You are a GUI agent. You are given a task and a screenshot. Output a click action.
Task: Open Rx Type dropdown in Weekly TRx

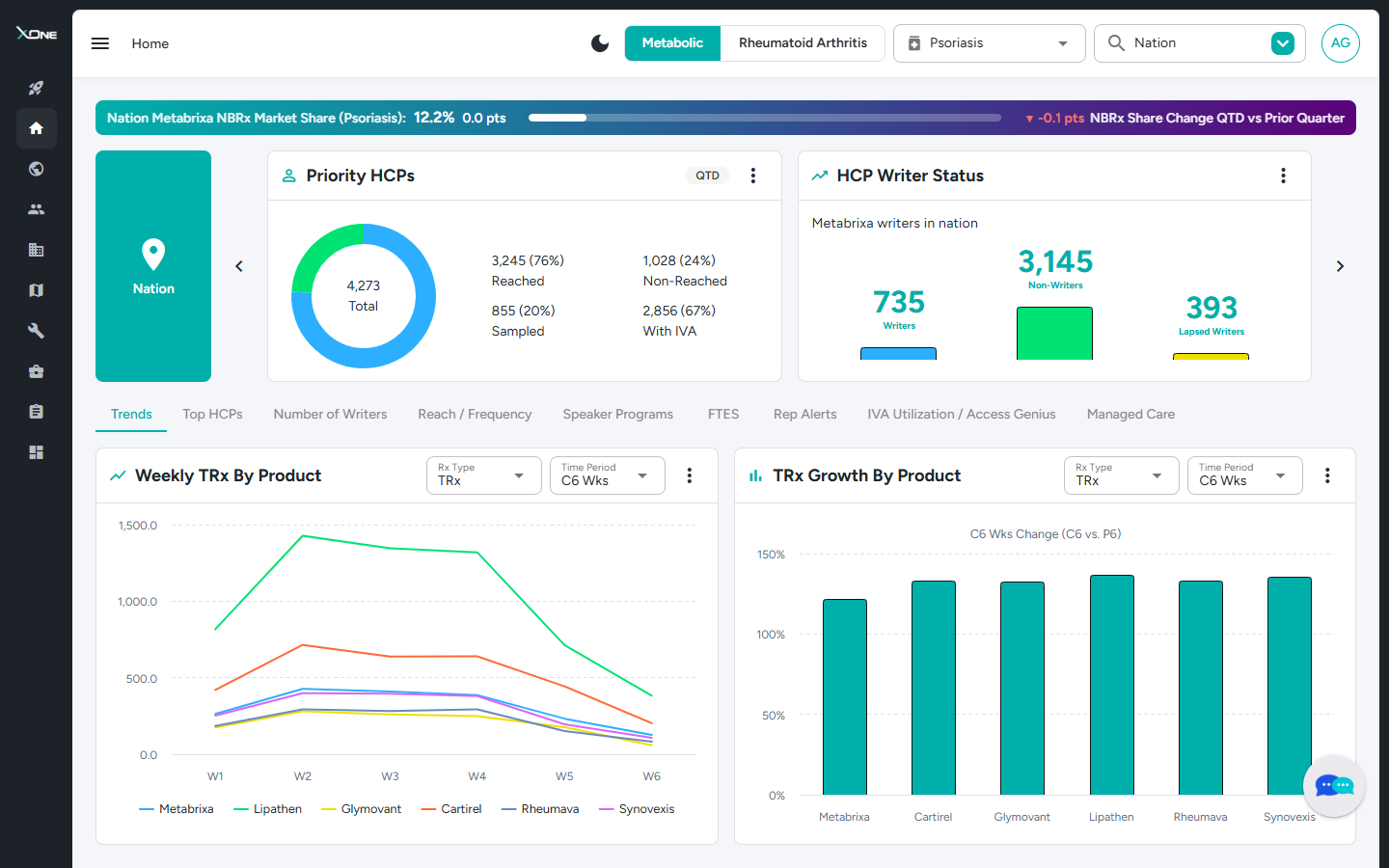point(484,475)
